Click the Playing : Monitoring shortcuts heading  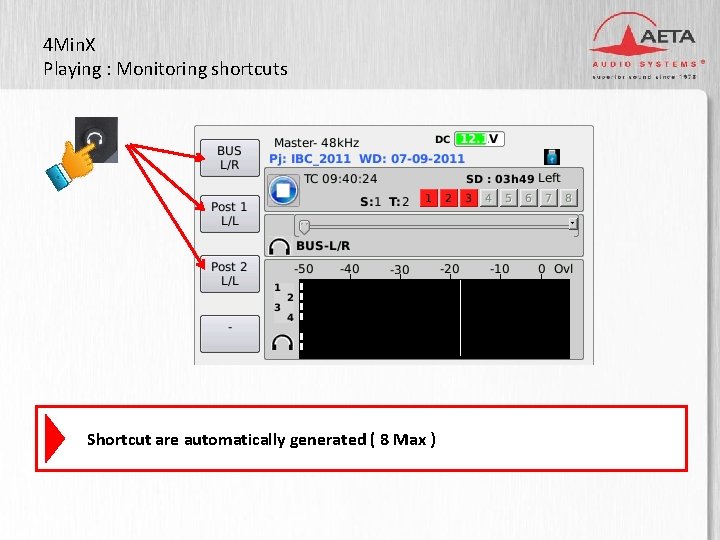(165, 70)
